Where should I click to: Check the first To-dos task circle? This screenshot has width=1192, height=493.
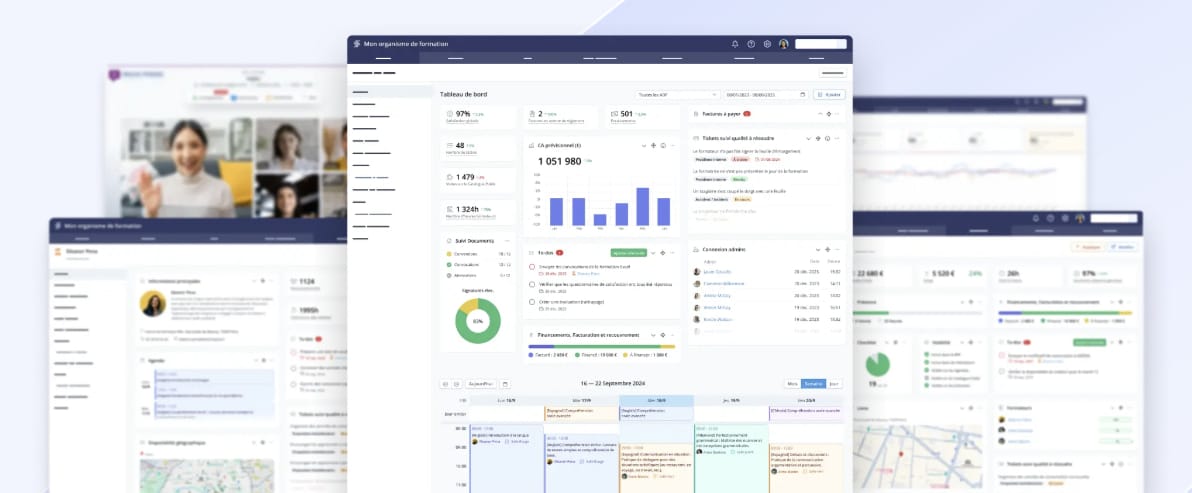point(532,267)
